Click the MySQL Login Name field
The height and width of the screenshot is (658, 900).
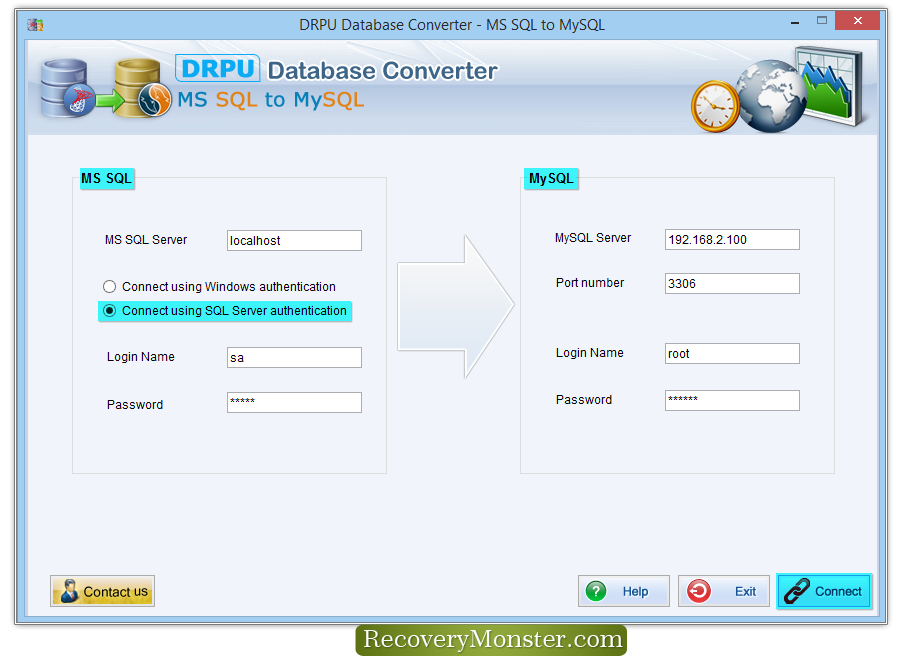point(732,353)
